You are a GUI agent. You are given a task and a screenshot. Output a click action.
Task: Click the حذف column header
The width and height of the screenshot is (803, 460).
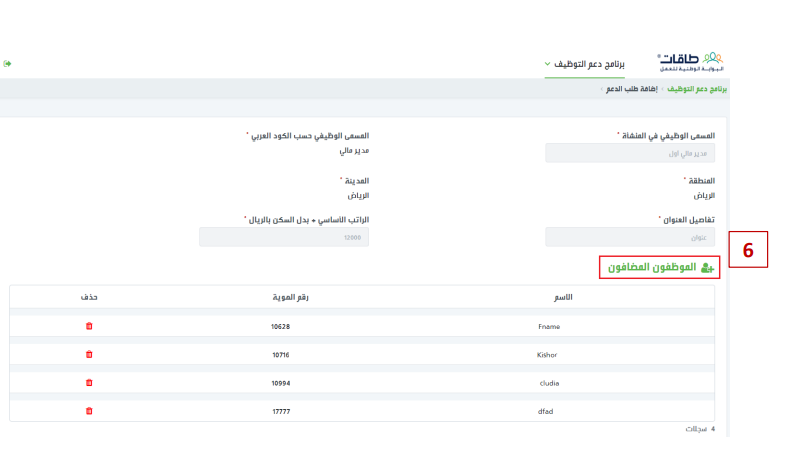click(x=89, y=297)
